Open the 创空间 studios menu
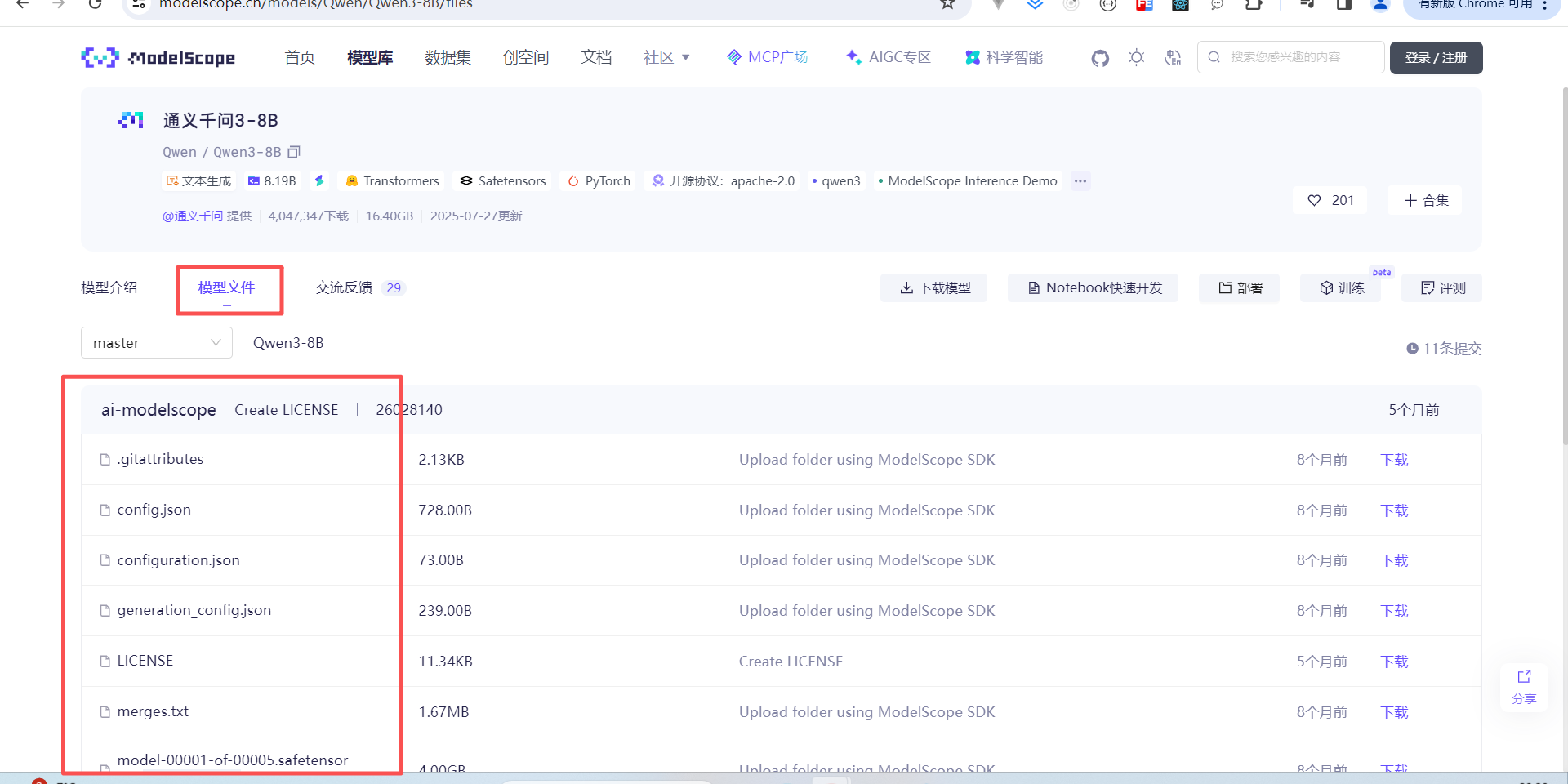This screenshot has width=1568, height=784. coord(526,57)
